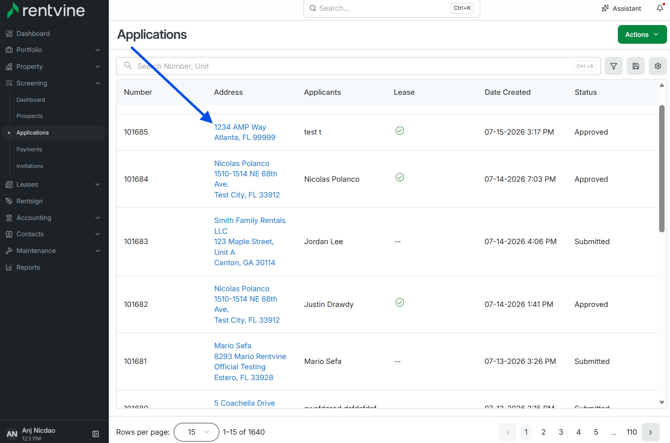Open Reports in the sidebar
Viewport: 670px width, 443px height.
28,267
